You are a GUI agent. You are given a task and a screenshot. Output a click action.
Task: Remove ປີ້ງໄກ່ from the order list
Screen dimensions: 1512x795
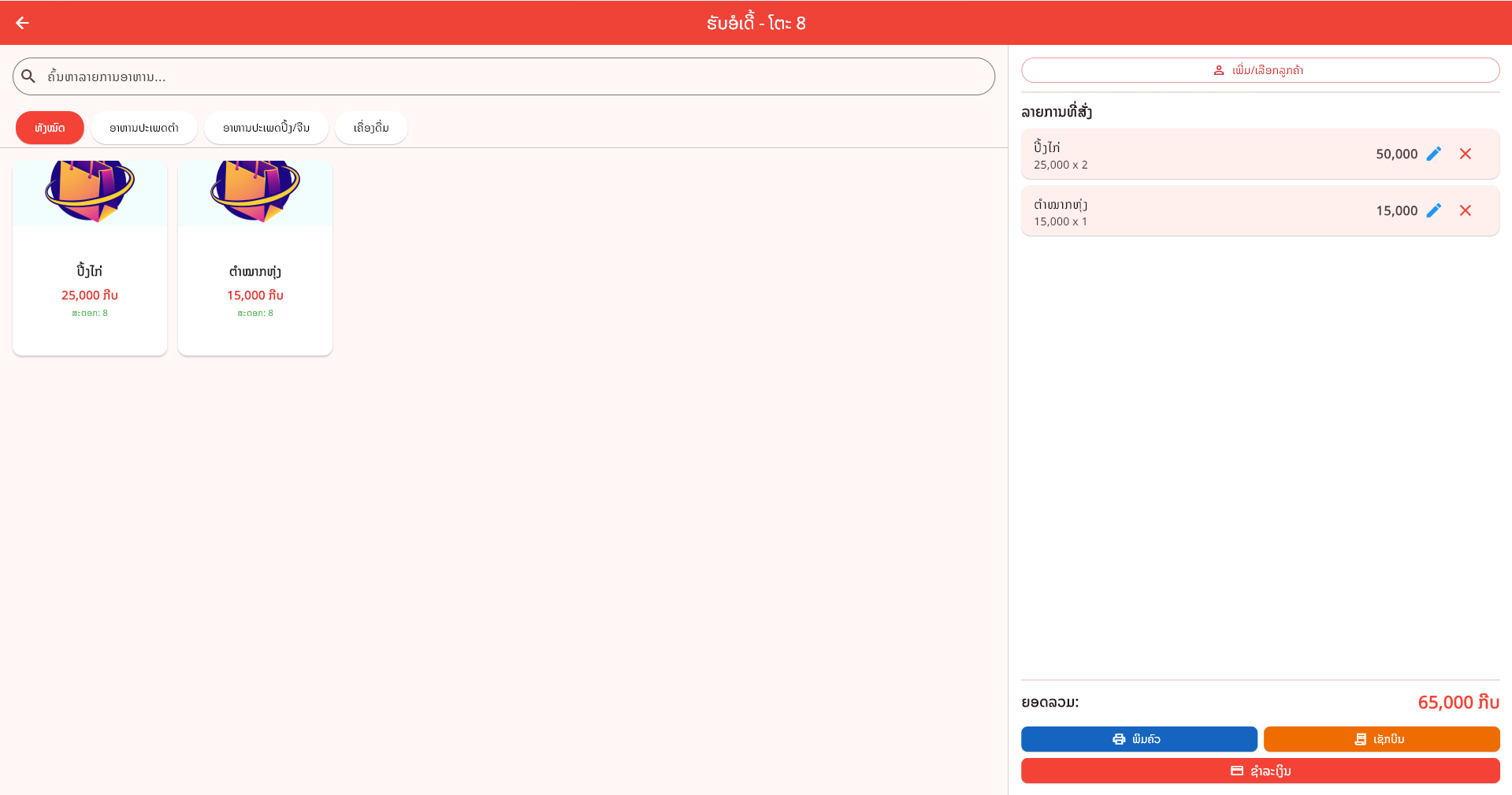click(1465, 154)
